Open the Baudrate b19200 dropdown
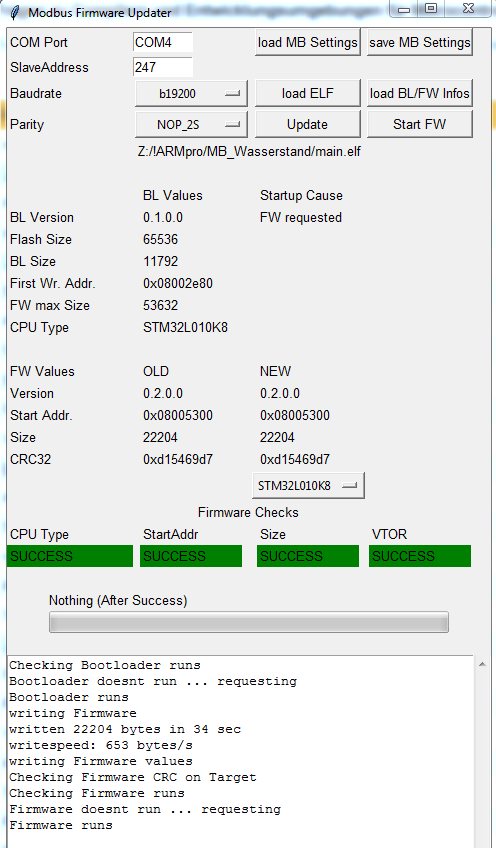This screenshot has width=496, height=848. (x=191, y=94)
